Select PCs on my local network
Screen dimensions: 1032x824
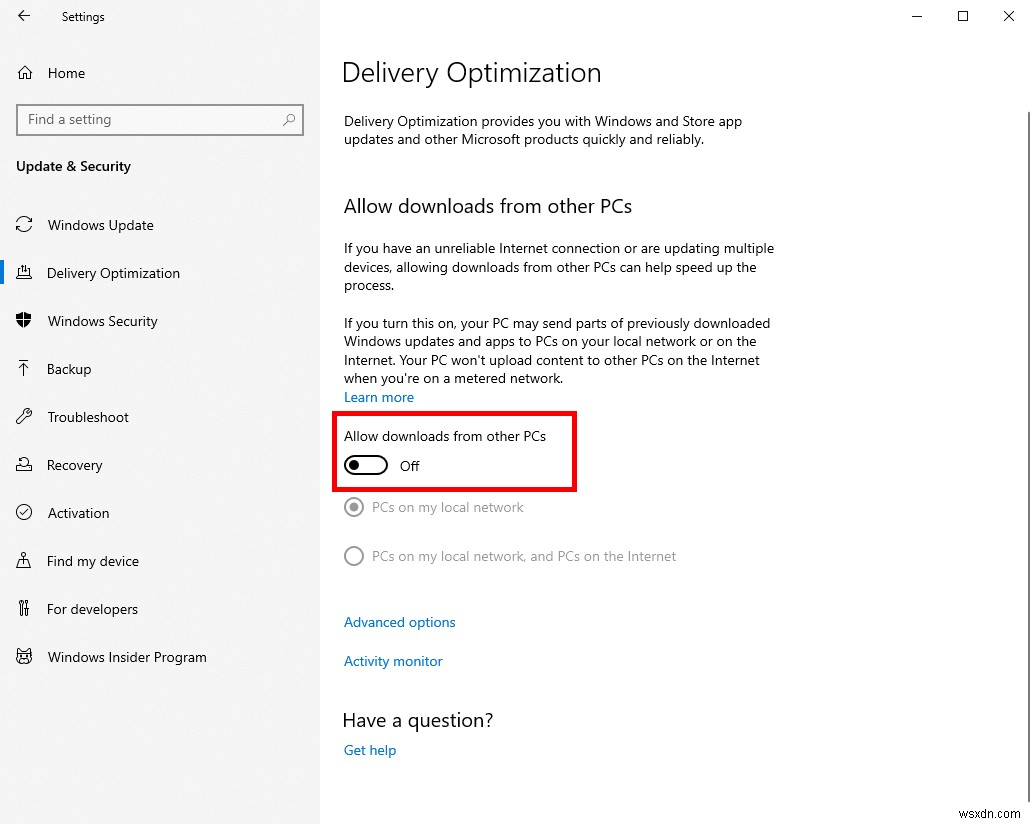coord(353,507)
